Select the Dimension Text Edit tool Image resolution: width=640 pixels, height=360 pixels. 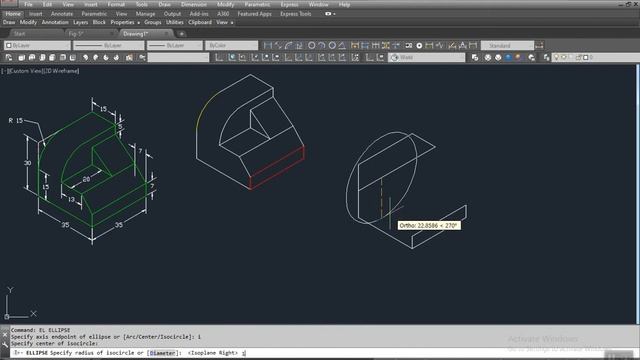tap(463, 45)
